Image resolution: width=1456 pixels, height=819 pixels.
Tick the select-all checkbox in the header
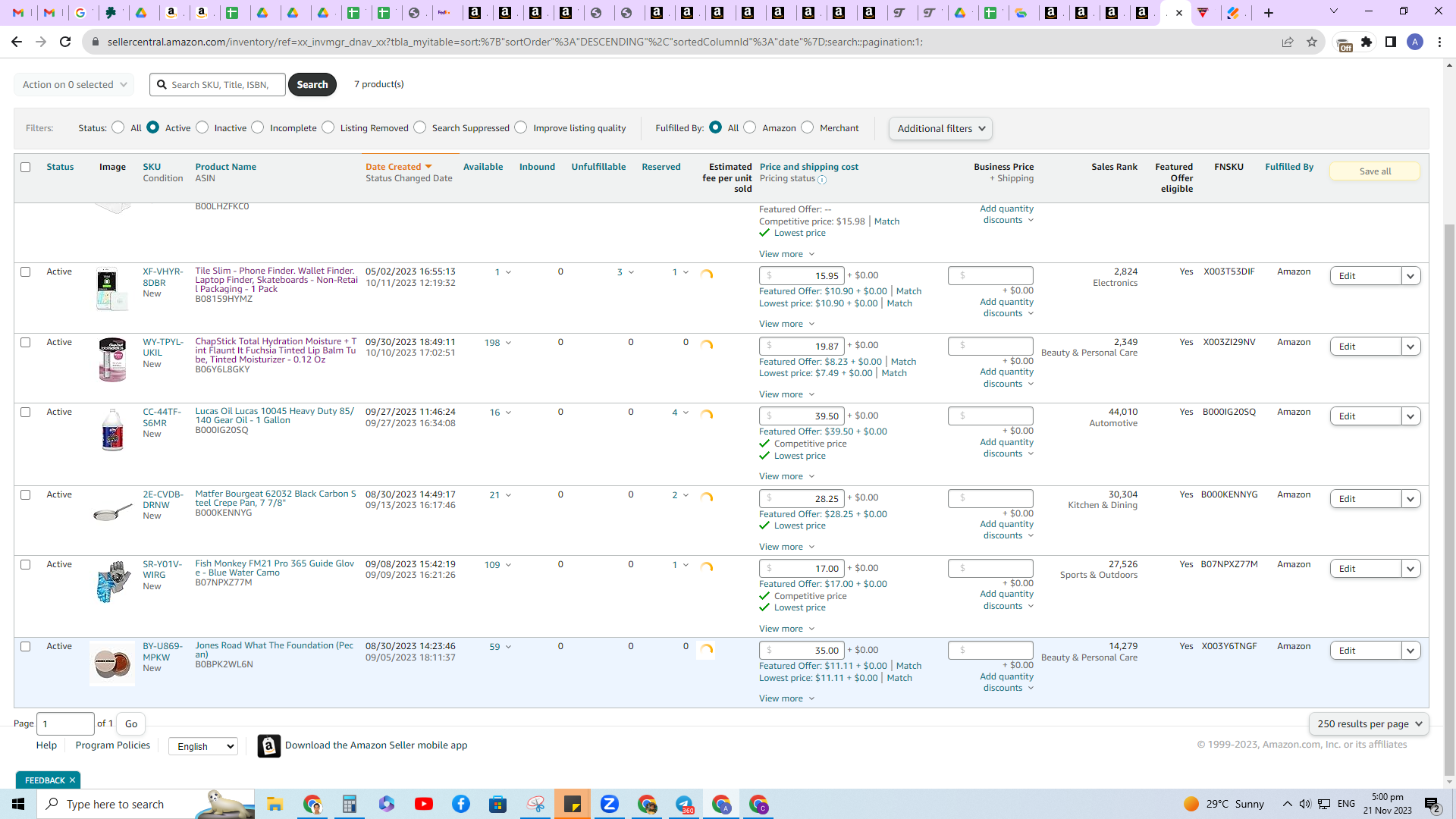(26, 167)
